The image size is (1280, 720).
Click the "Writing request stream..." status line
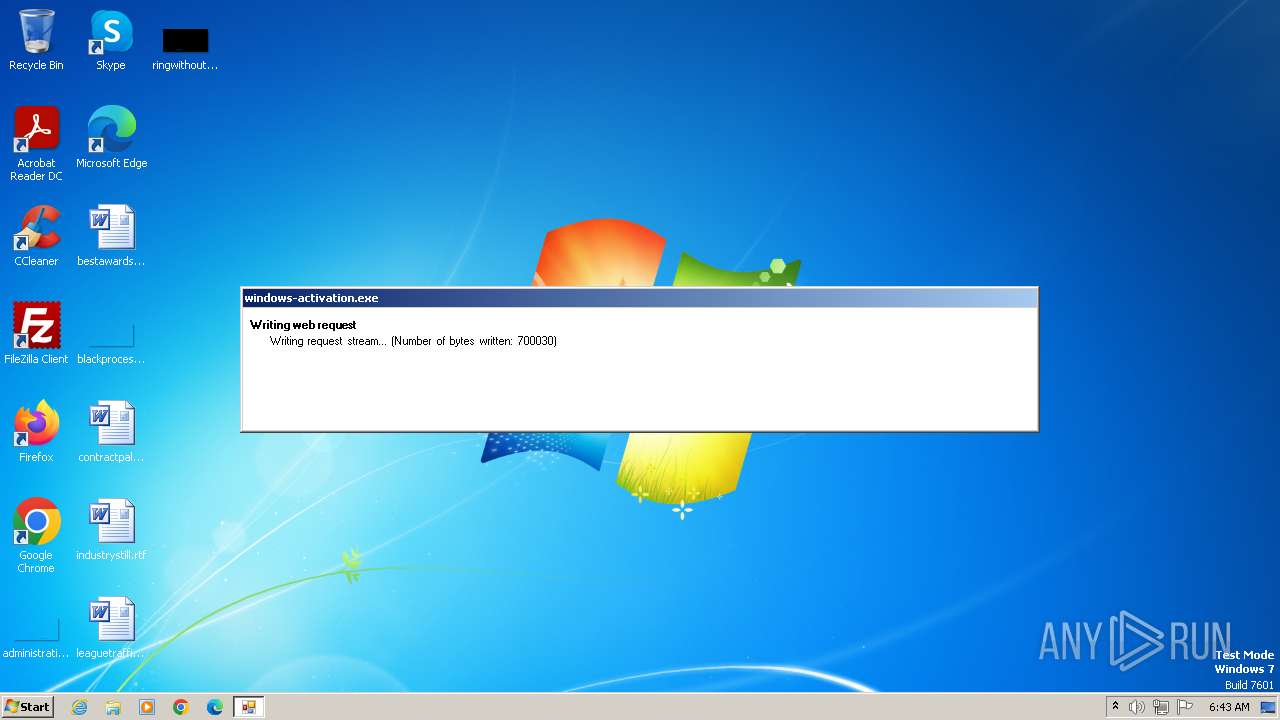point(413,341)
